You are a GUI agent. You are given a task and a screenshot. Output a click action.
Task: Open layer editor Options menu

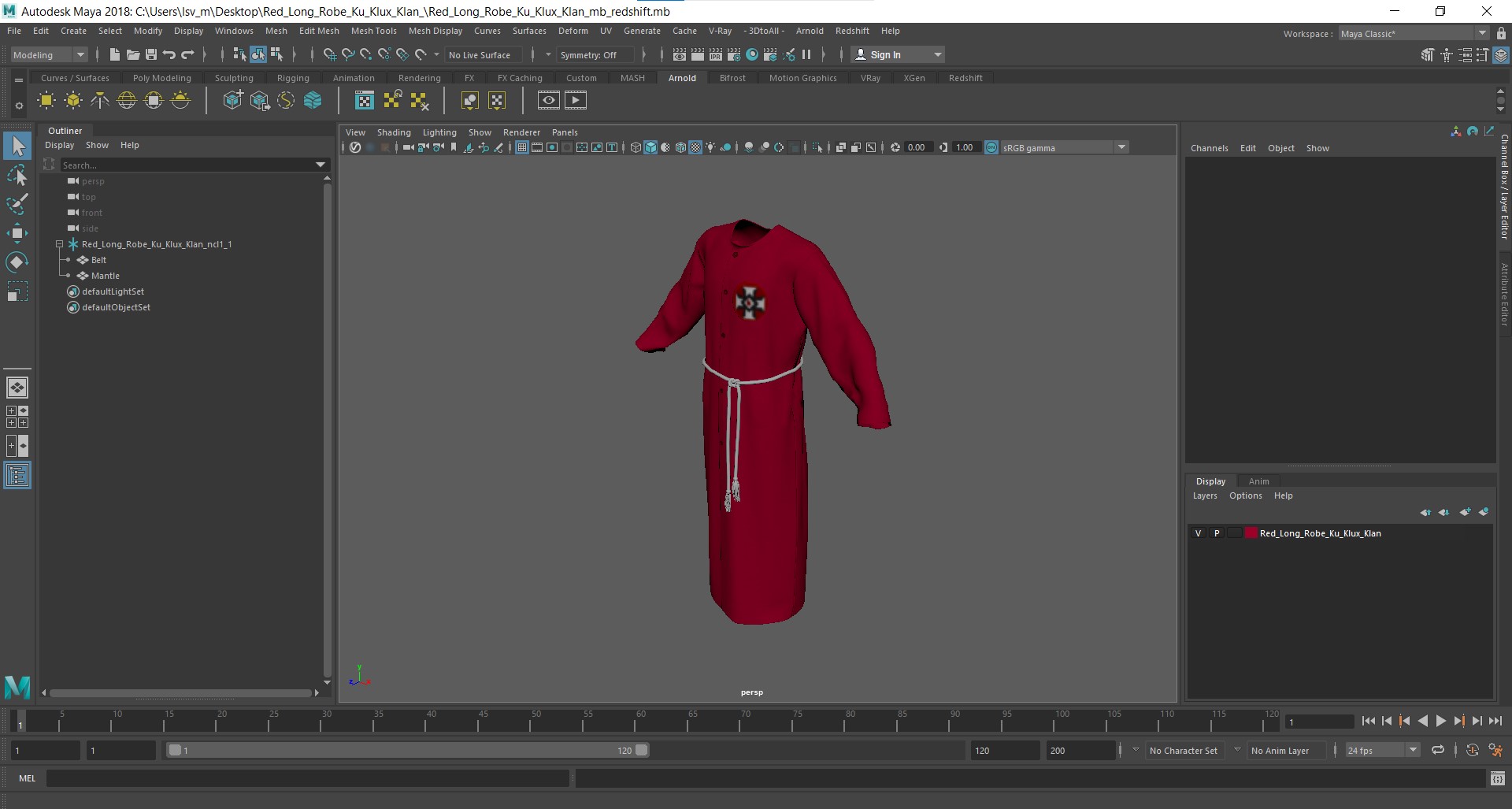coord(1245,495)
